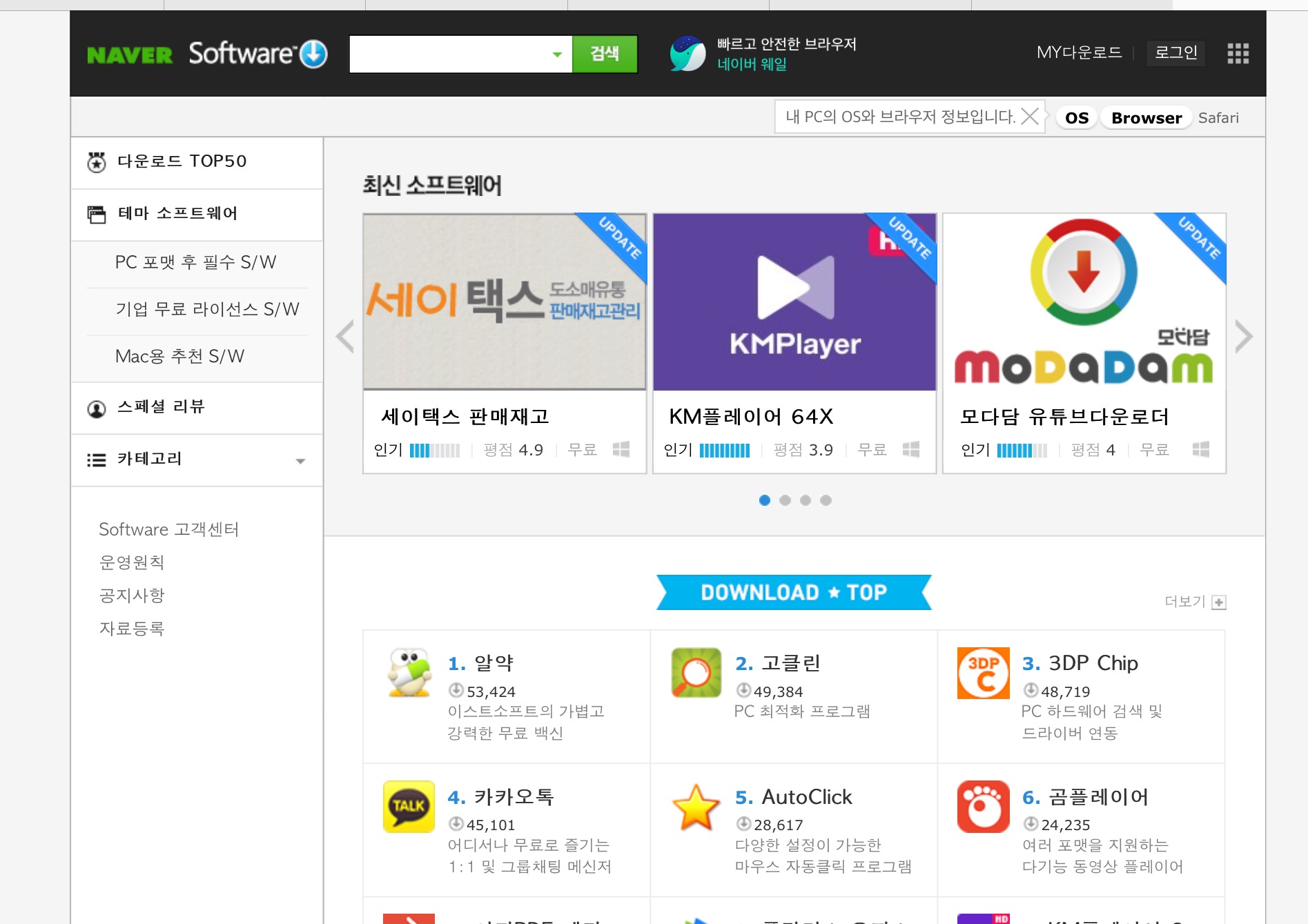The image size is (1308, 924).
Task: Select the third carousel page dot
Action: (x=806, y=500)
